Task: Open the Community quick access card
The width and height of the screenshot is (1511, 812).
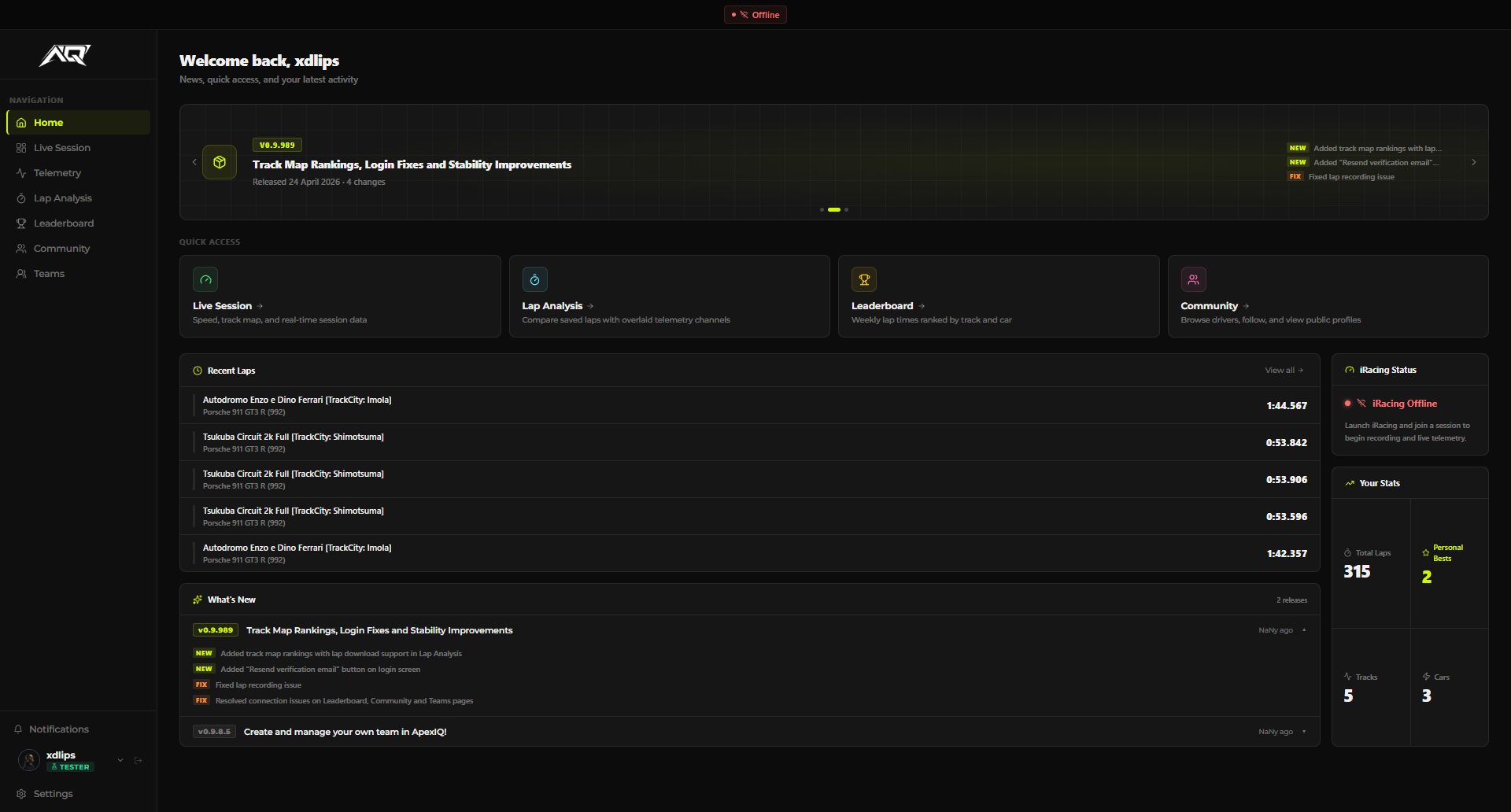Action: [1328, 296]
